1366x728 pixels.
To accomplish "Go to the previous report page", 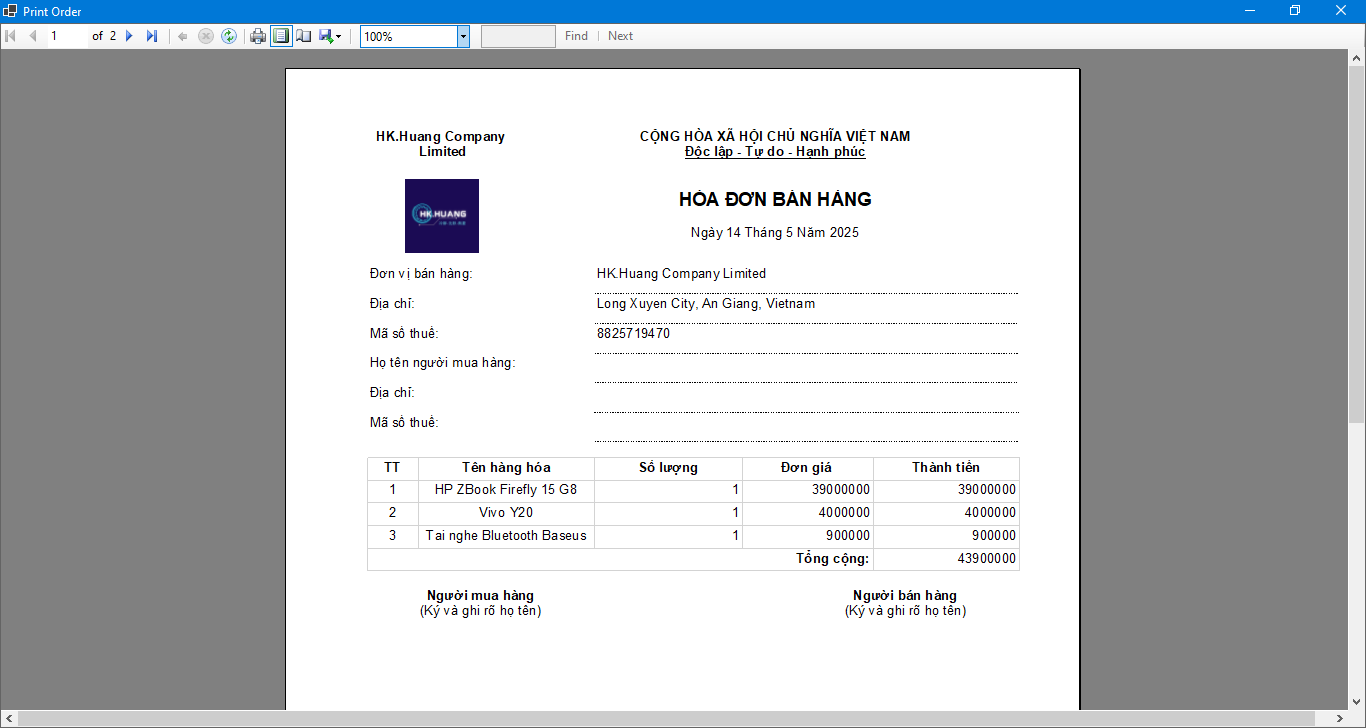I will pos(33,36).
